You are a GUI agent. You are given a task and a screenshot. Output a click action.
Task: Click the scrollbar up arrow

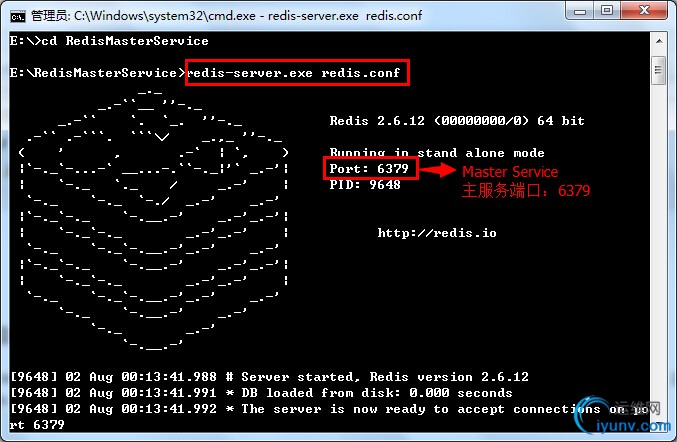[x=659, y=41]
